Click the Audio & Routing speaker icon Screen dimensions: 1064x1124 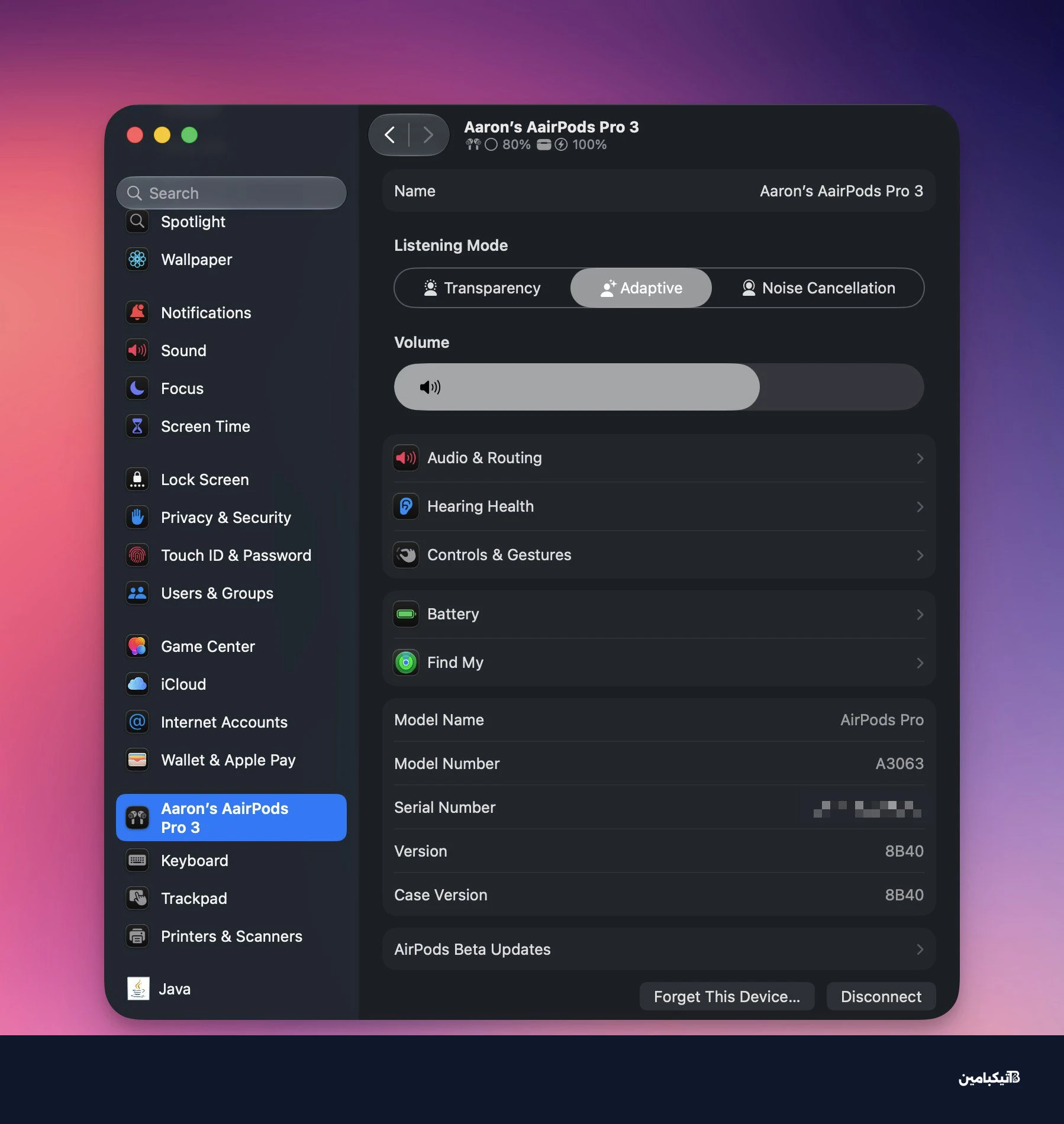(406, 458)
